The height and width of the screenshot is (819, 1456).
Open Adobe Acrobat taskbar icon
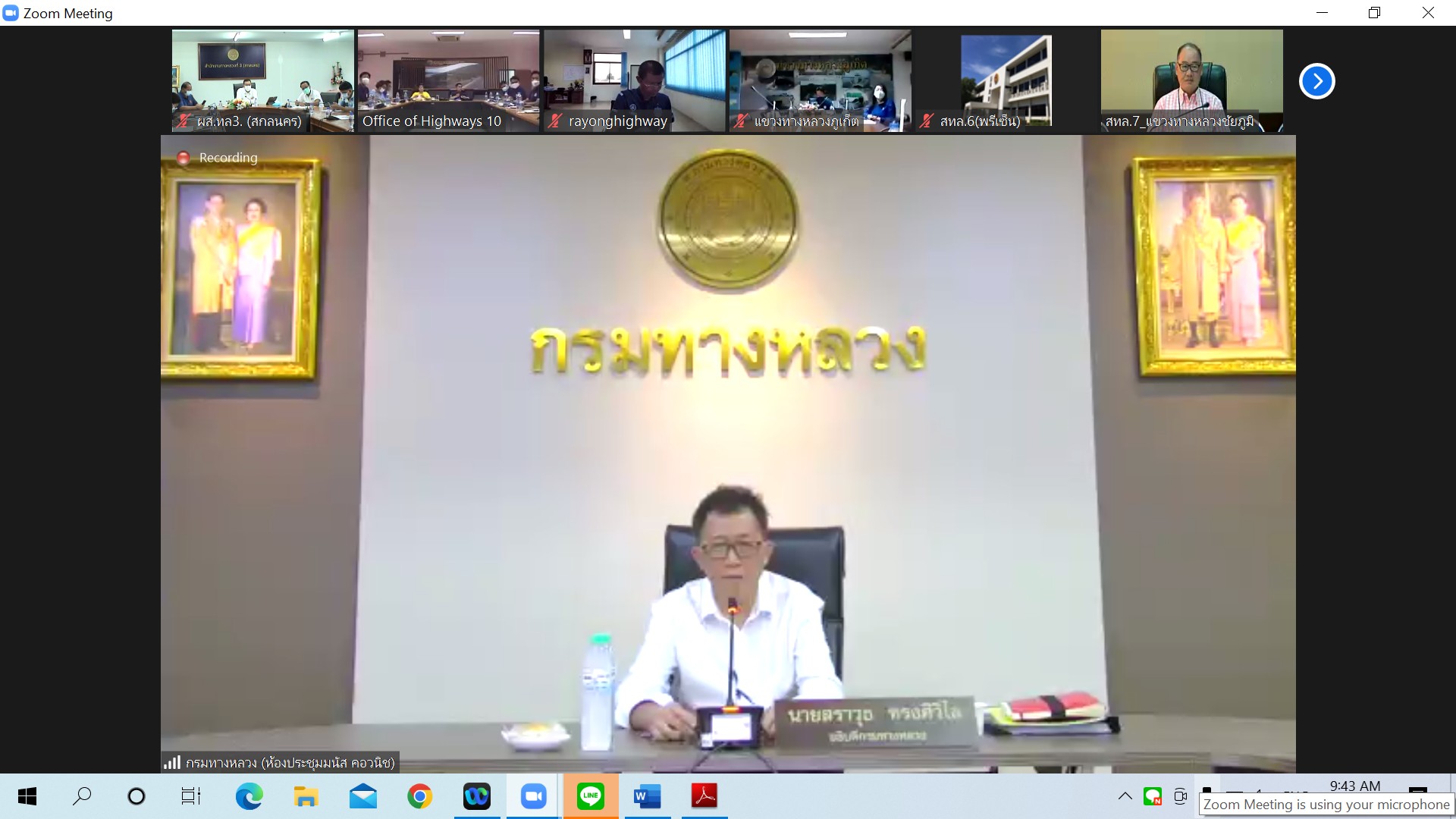(x=704, y=796)
